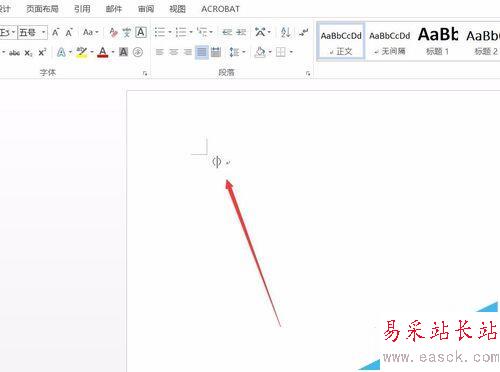Apply the 正文 style
The width and height of the screenshot is (500, 372).
(x=341, y=42)
